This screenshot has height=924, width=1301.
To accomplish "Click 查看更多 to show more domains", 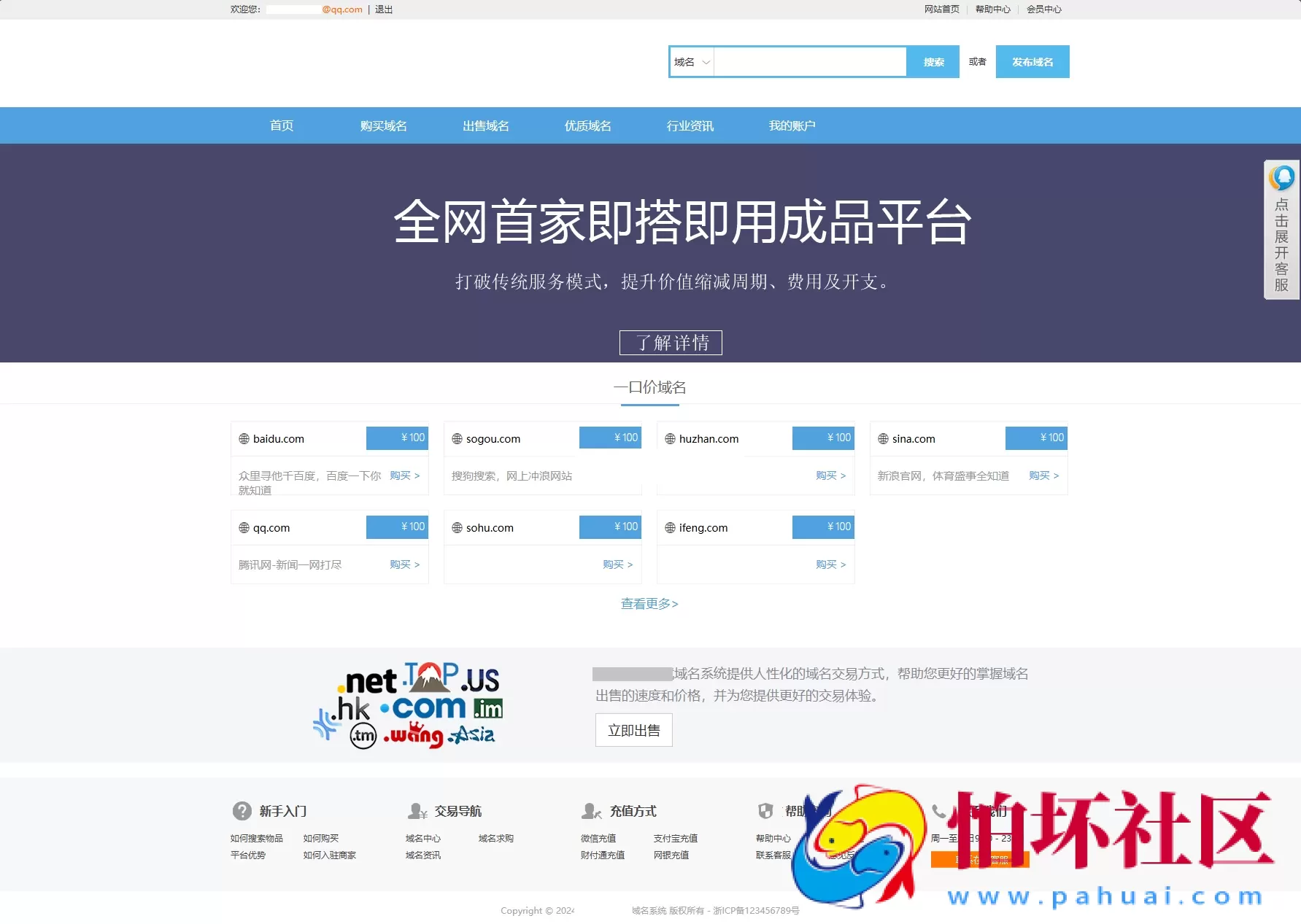I will click(x=649, y=604).
